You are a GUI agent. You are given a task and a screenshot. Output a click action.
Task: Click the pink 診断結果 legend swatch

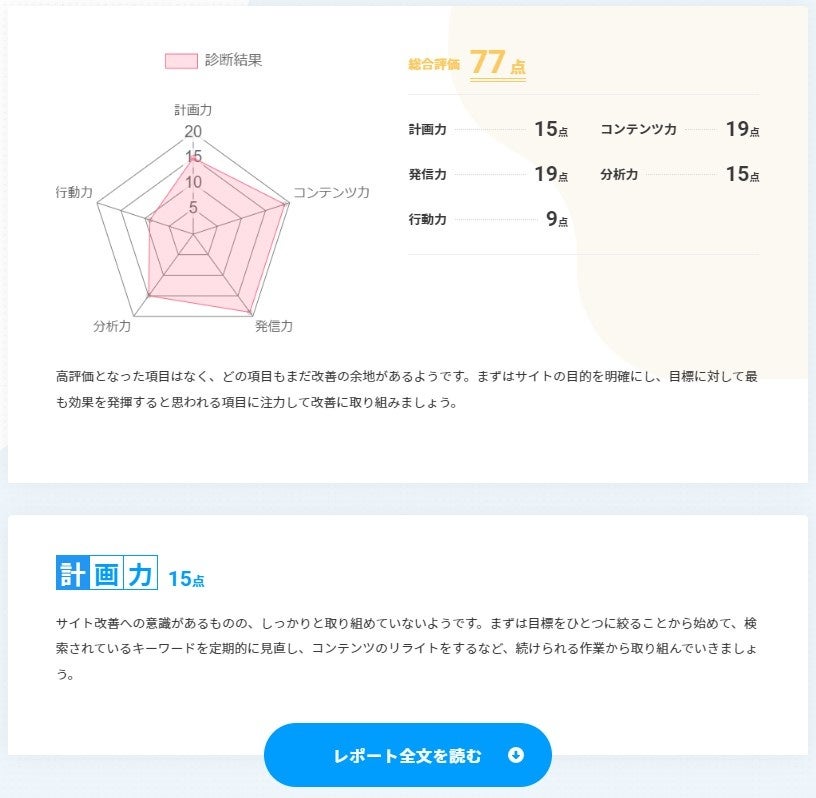click(x=181, y=61)
